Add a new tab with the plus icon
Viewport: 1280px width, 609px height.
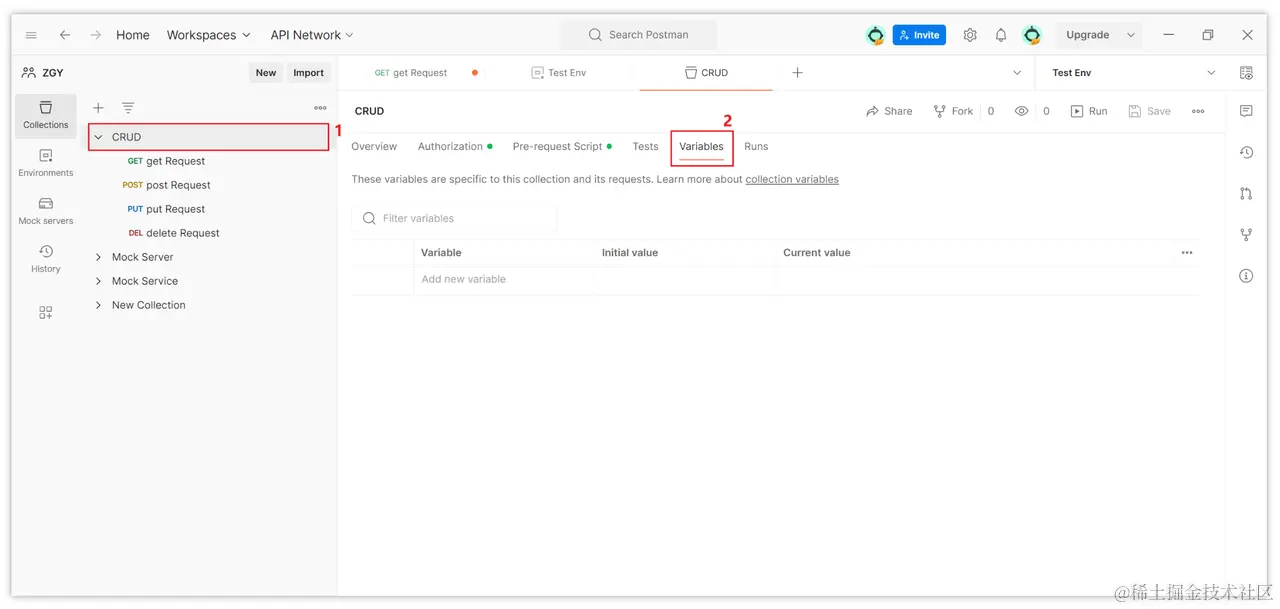[797, 73]
